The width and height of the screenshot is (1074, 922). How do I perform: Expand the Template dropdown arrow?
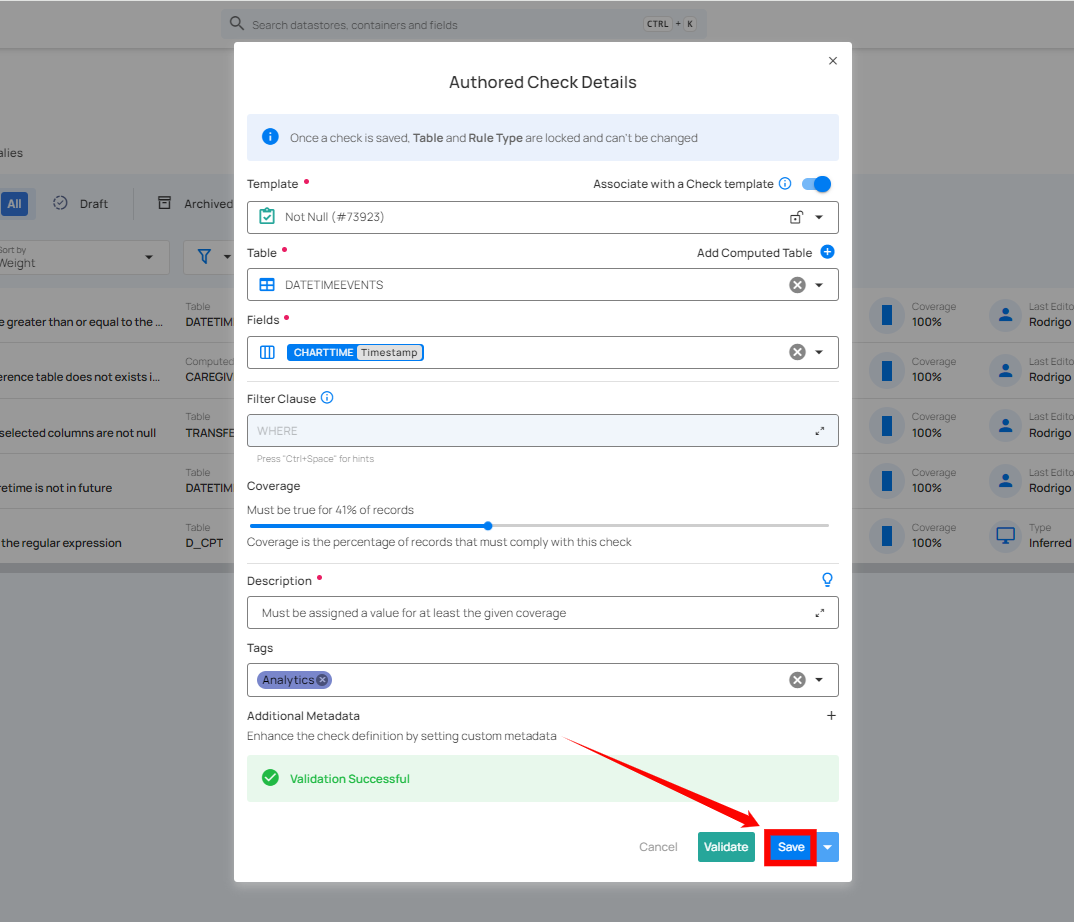coord(819,217)
